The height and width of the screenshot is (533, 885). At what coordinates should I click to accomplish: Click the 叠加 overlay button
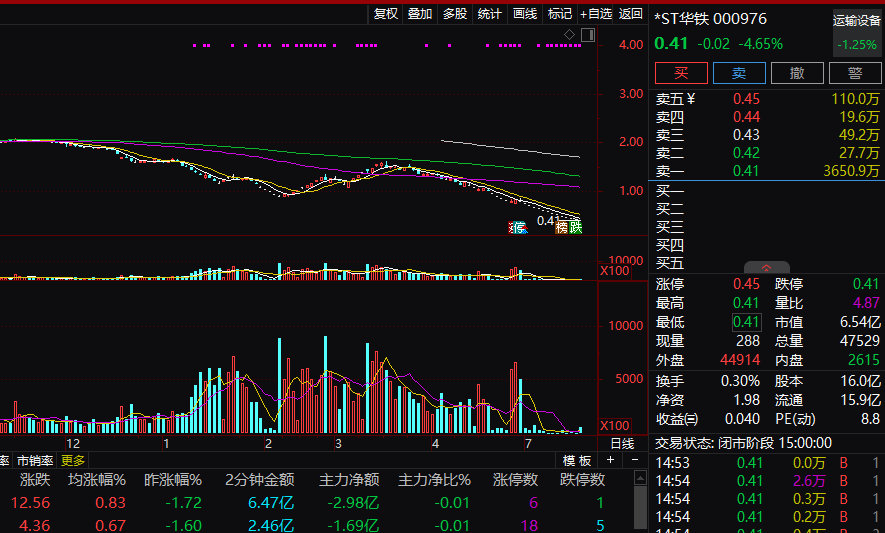420,14
